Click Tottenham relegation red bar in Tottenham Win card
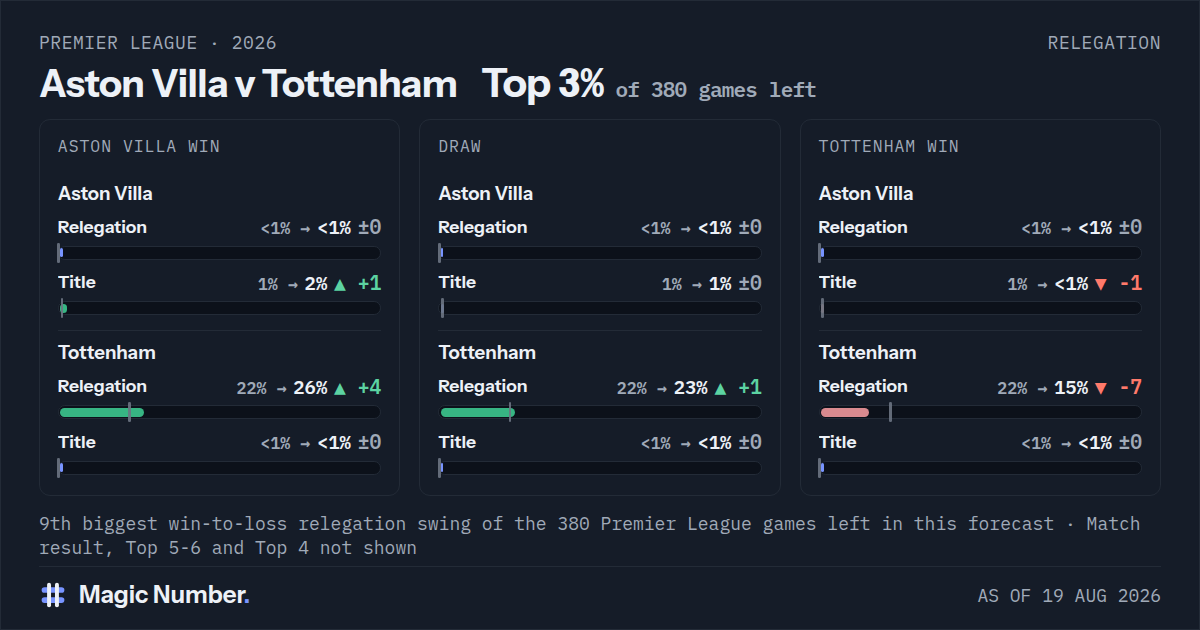Screen dimensions: 1200x630 pos(845,412)
